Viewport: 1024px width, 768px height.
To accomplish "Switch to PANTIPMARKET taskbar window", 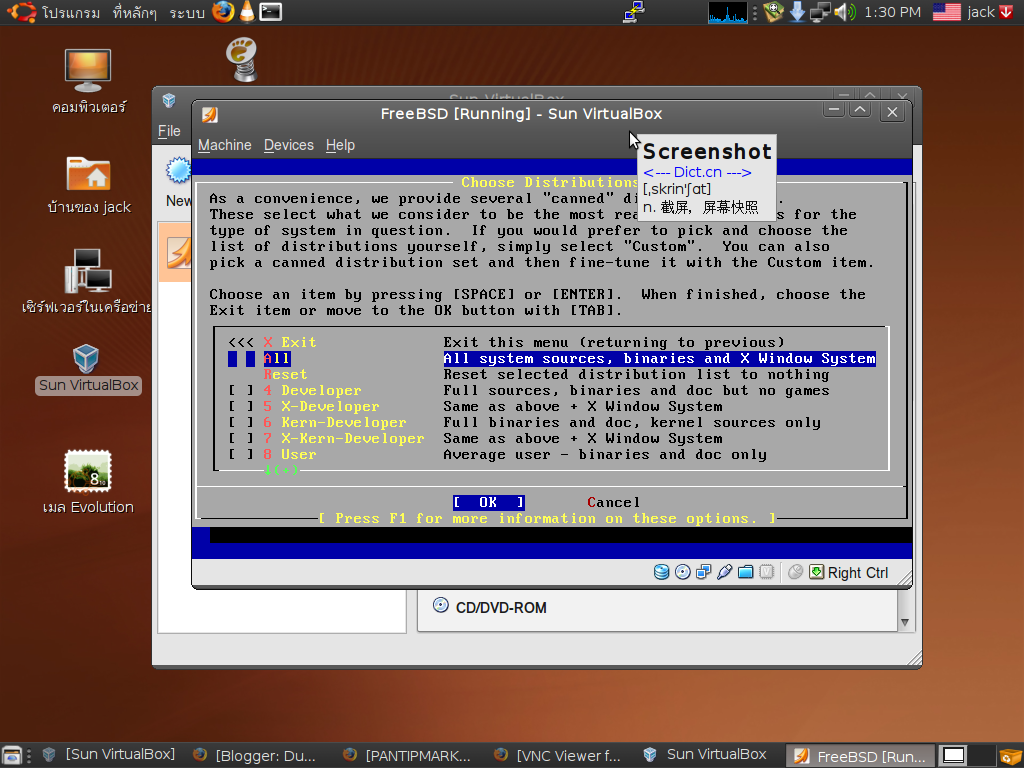I will [406, 756].
